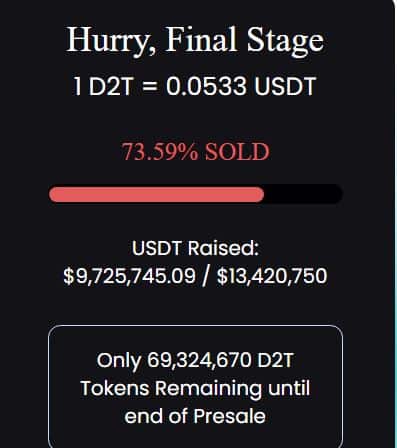Click the word 'Only' in remaining box

pos(119,361)
